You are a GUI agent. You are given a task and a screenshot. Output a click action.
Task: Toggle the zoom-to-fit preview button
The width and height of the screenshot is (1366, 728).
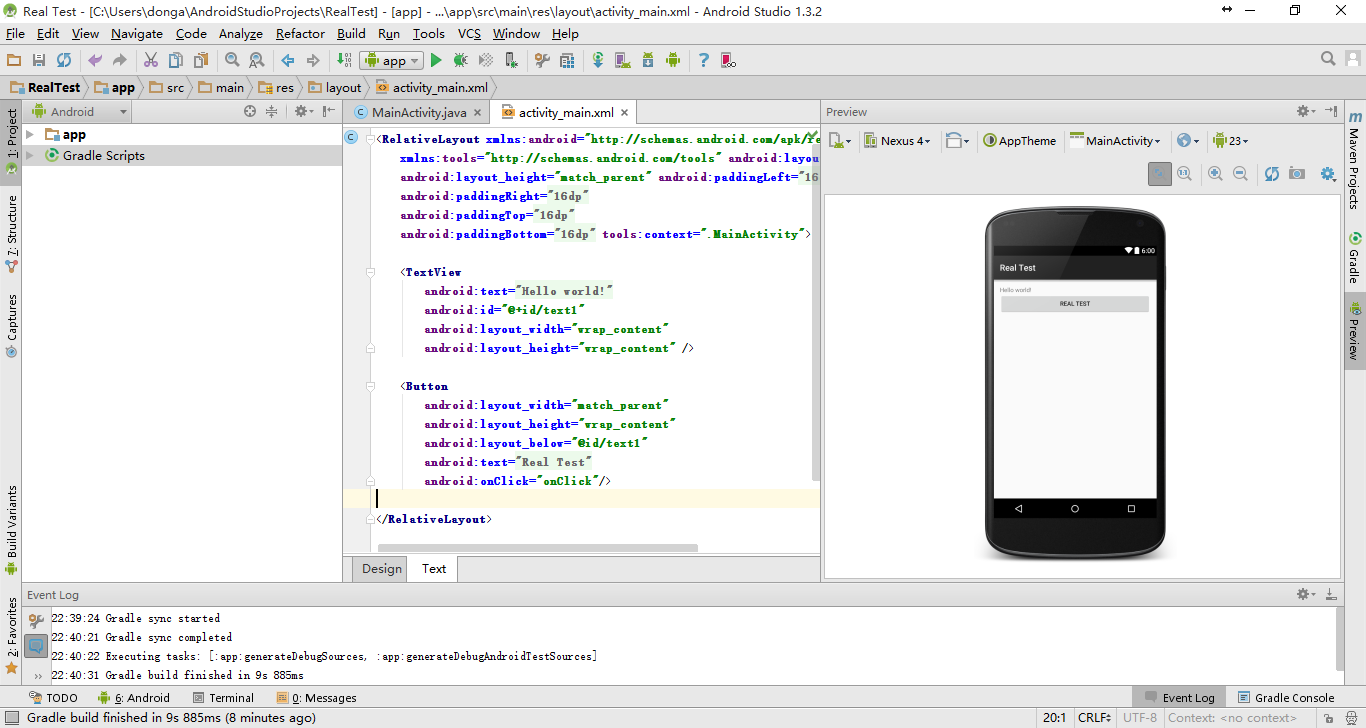tap(1159, 174)
